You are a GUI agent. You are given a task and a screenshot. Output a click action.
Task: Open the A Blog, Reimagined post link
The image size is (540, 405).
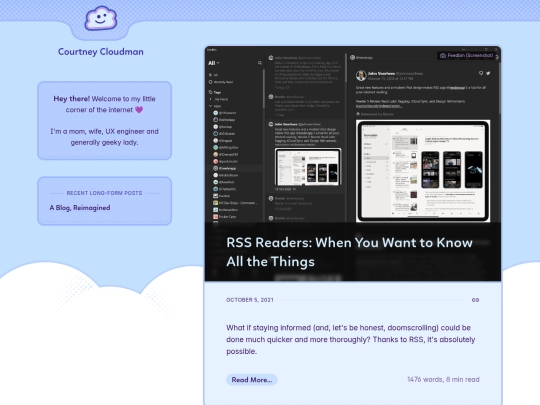(x=80, y=208)
